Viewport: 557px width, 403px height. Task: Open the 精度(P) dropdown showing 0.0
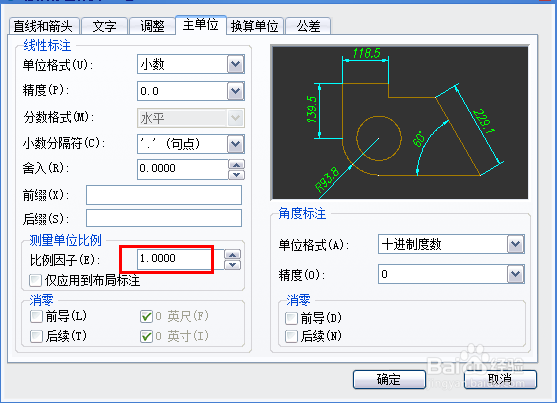pyautogui.click(x=191, y=91)
